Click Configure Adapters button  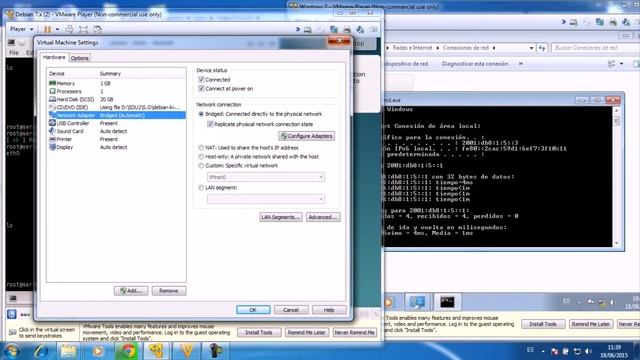pos(307,136)
